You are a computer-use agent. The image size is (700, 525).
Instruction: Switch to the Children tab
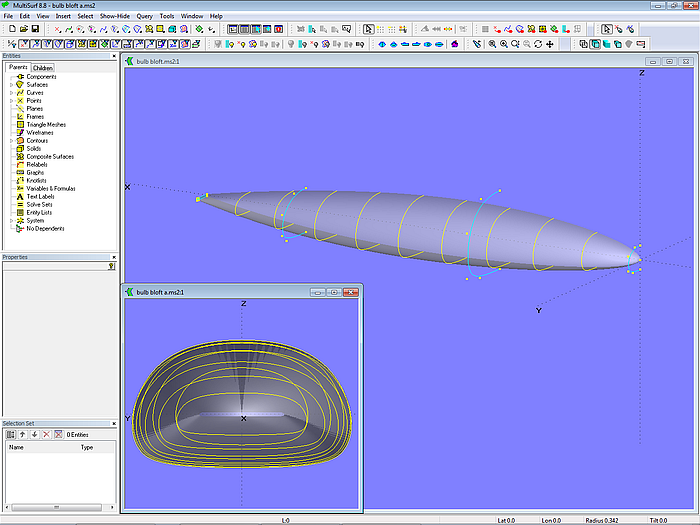click(43, 68)
